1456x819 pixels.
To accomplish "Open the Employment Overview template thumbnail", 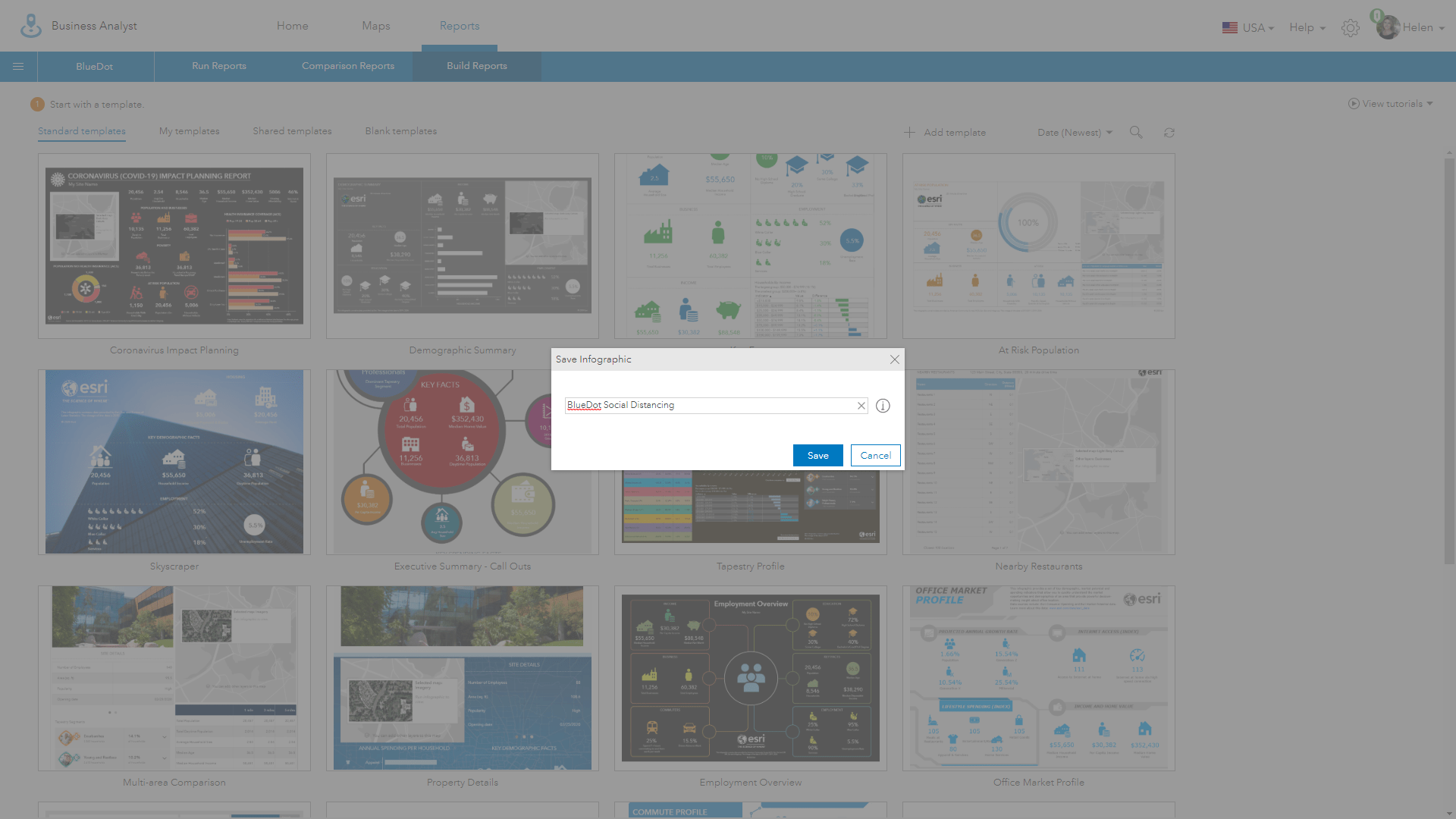I will tap(751, 679).
